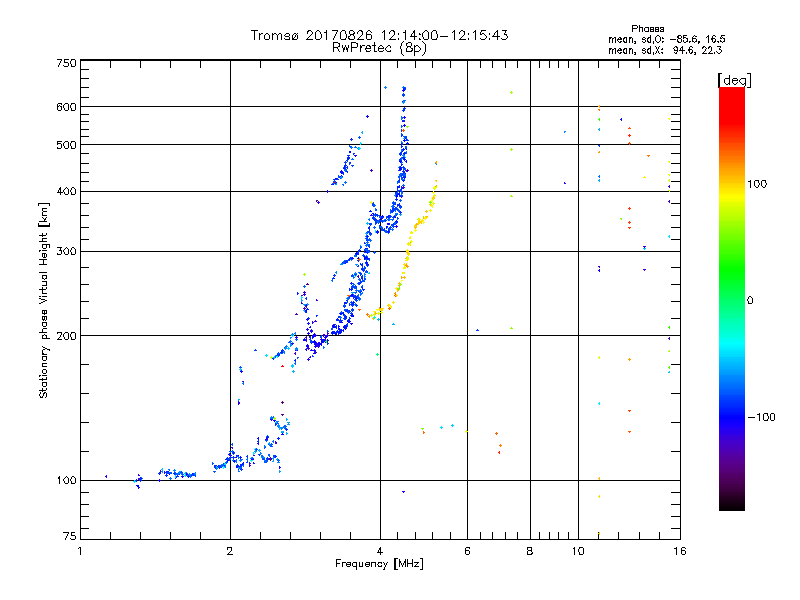Click the '[deg]' colorbar unit label
The height and width of the screenshot is (600, 800).
pyautogui.click(x=734, y=80)
